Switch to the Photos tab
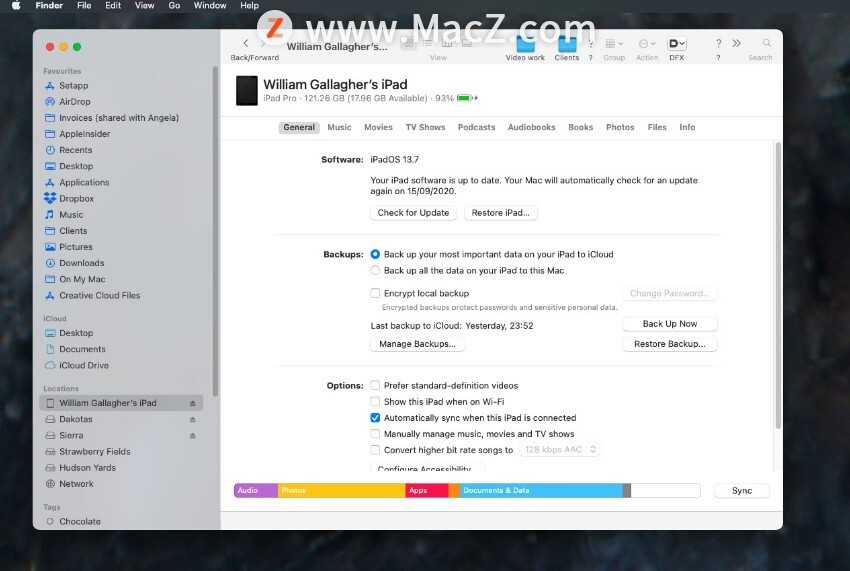850x571 pixels. [x=620, y=127]
